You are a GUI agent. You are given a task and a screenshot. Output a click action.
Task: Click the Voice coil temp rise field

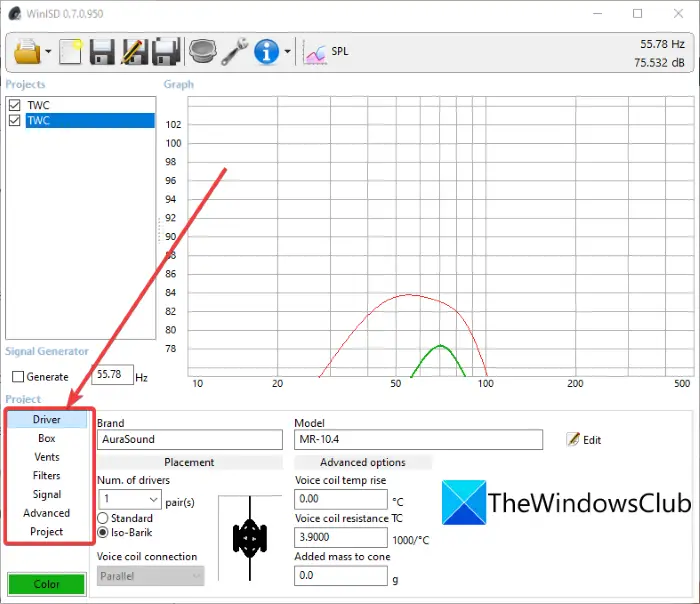coord(341,499)
